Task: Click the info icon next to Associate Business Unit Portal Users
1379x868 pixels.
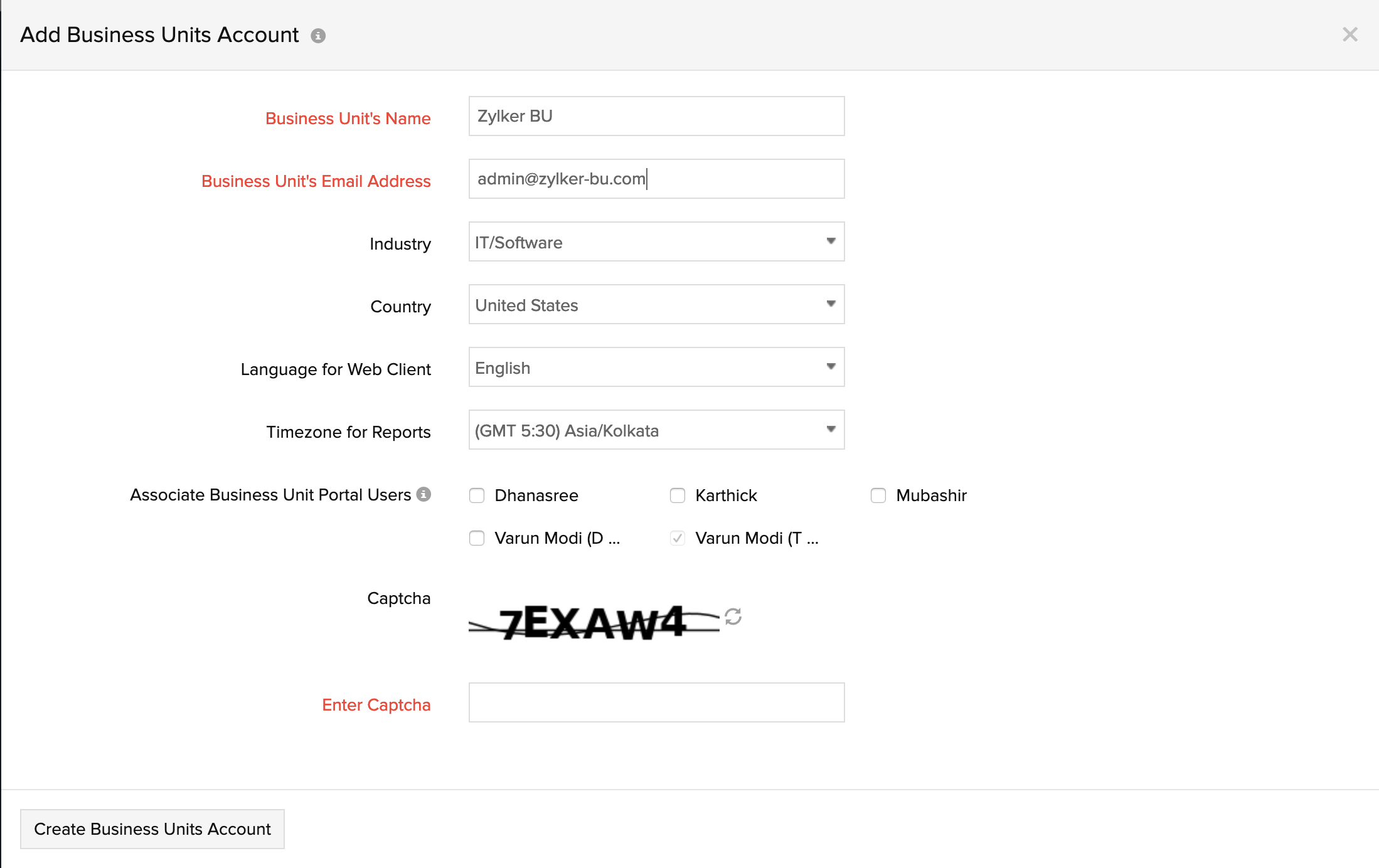Action: click(425, 494)
